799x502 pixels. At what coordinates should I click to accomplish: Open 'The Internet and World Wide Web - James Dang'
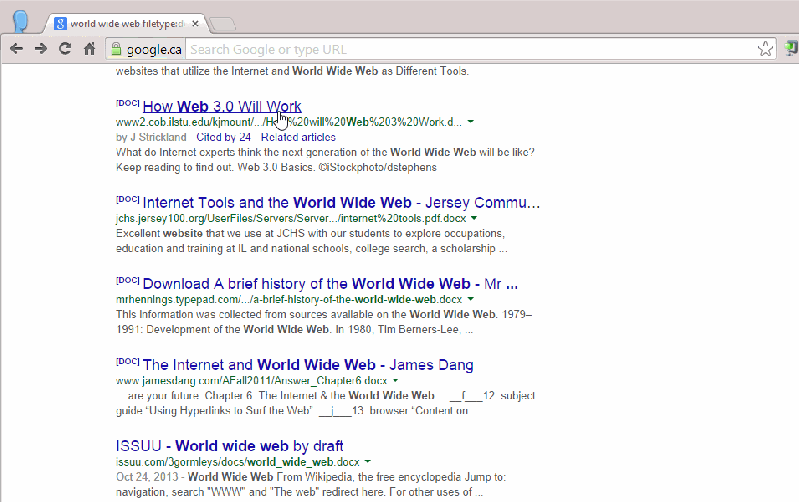[x=308, y=365]
